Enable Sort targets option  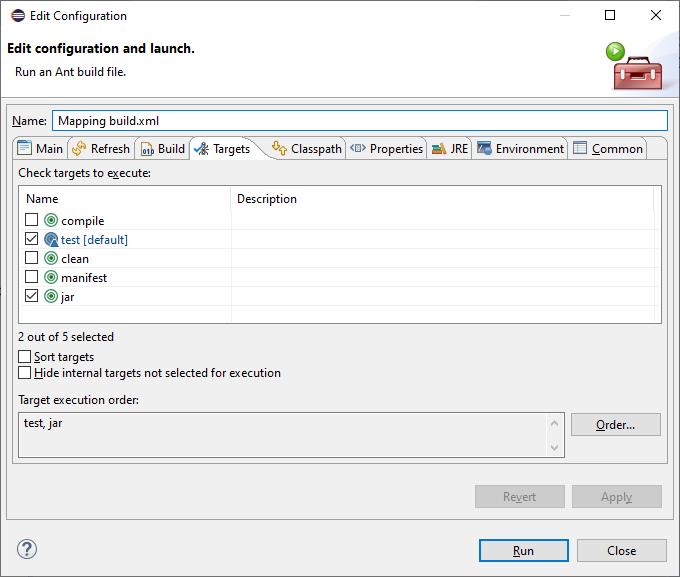click(25, 357)
